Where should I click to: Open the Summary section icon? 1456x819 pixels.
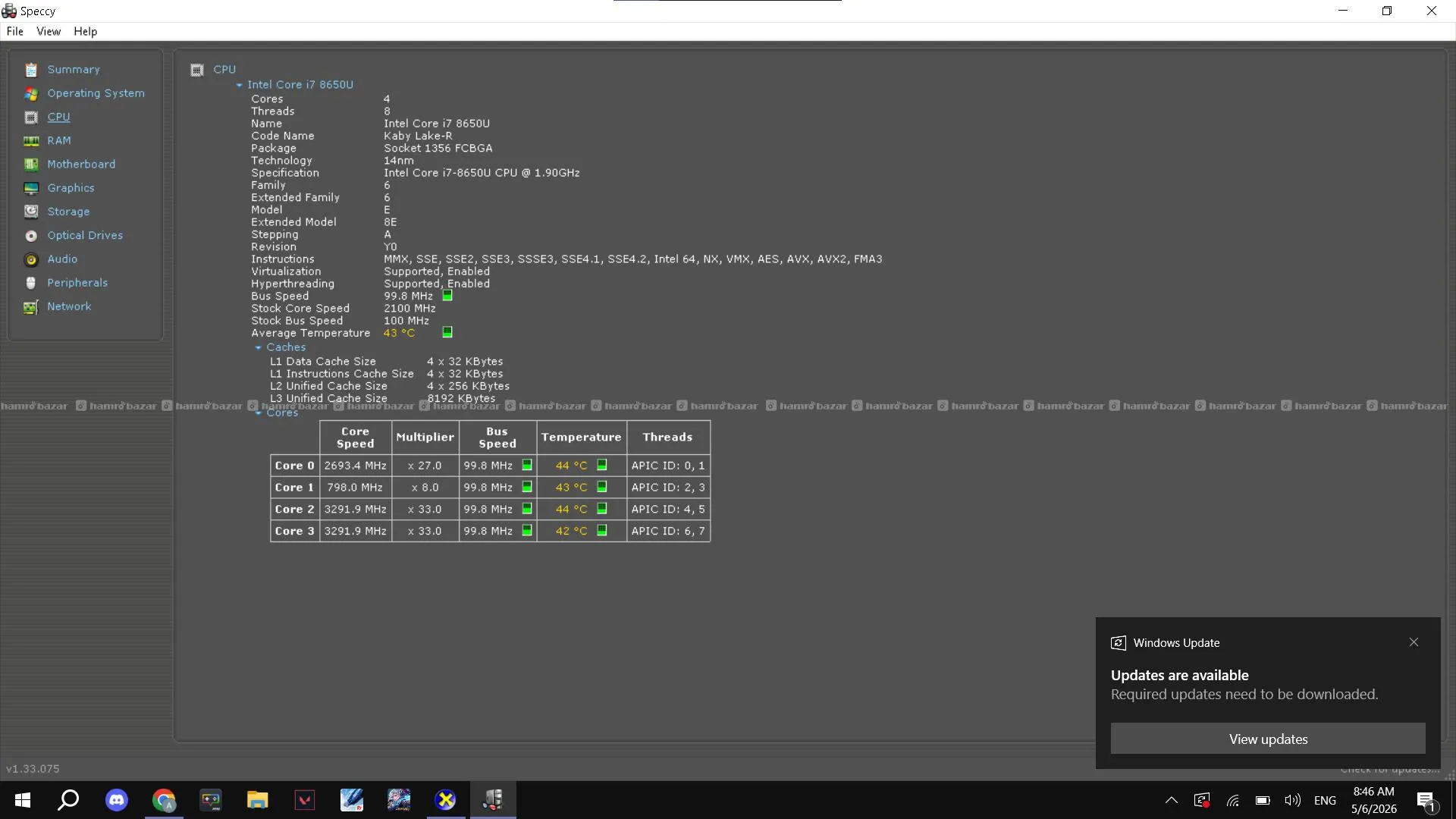31,70
